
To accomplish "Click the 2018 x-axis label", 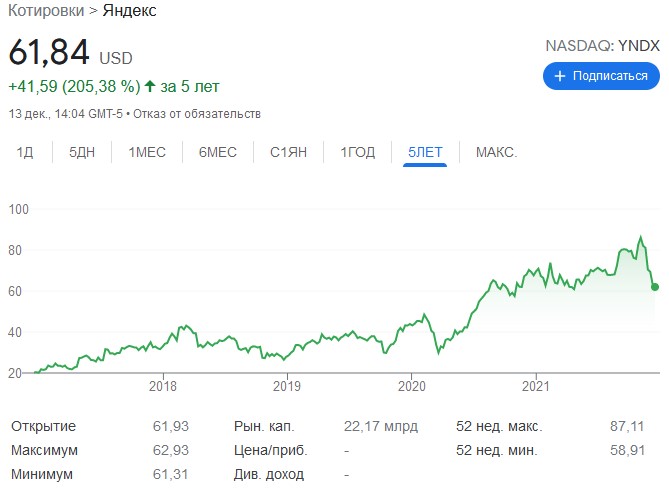I will [x=163, y=386].
